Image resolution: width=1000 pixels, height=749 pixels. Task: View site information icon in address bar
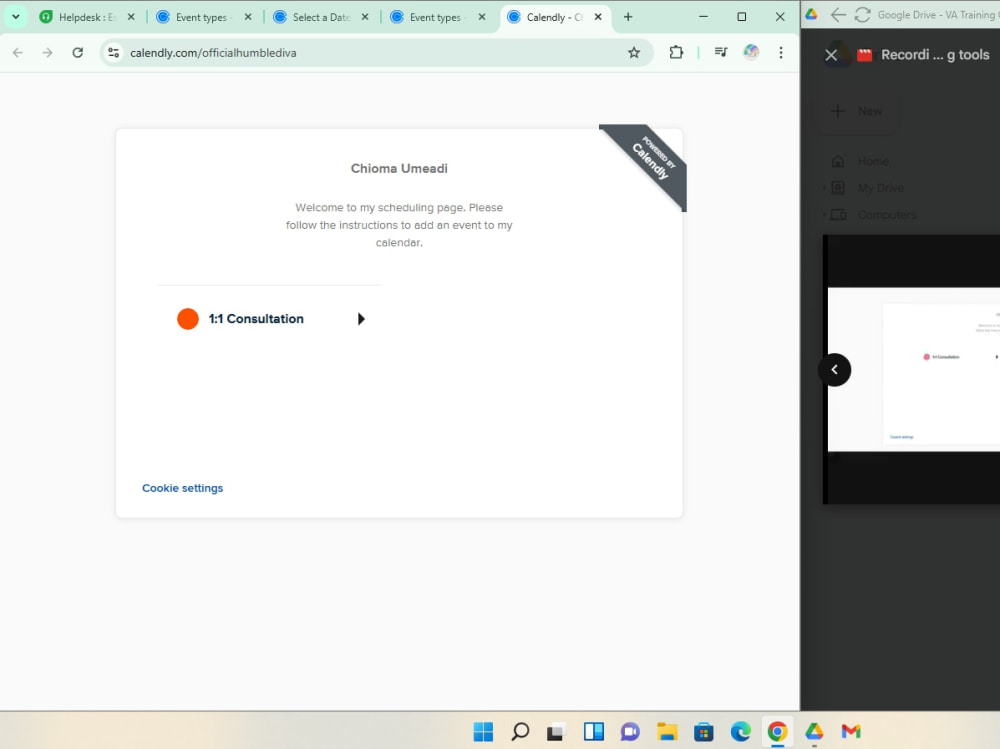tap(114, 53)
